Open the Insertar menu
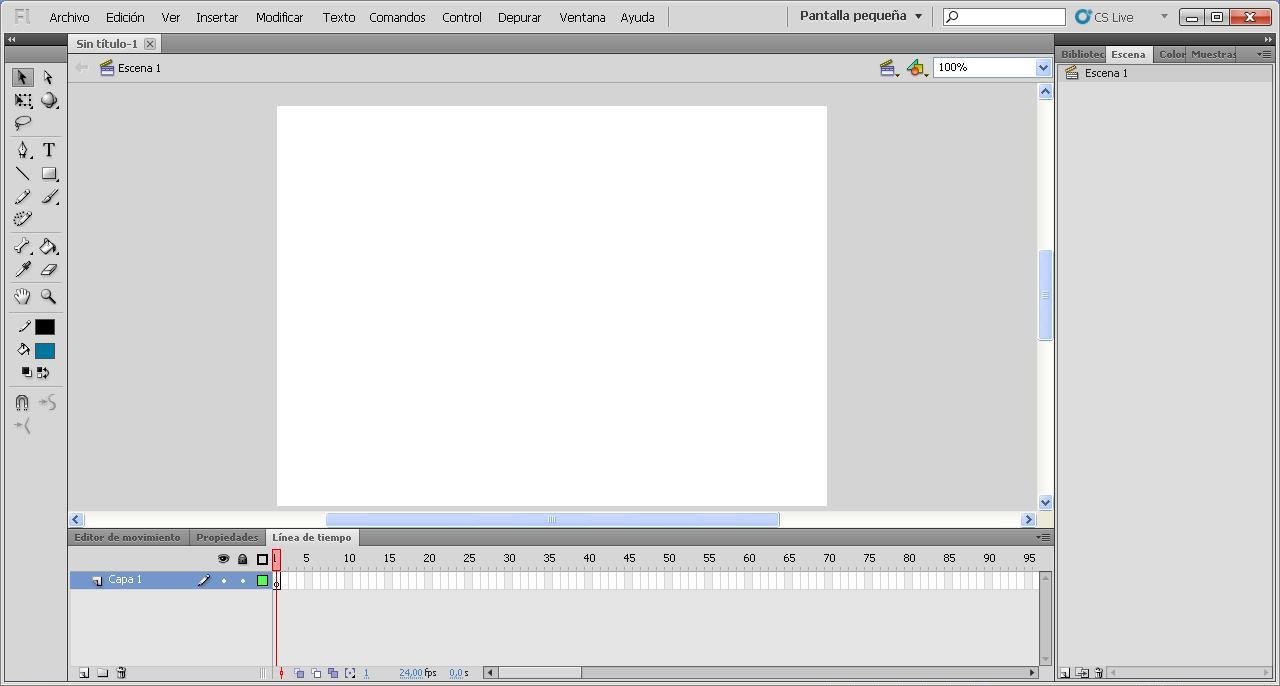The height and width of the screenshot is (686, 1280). (x=217, y=16)
